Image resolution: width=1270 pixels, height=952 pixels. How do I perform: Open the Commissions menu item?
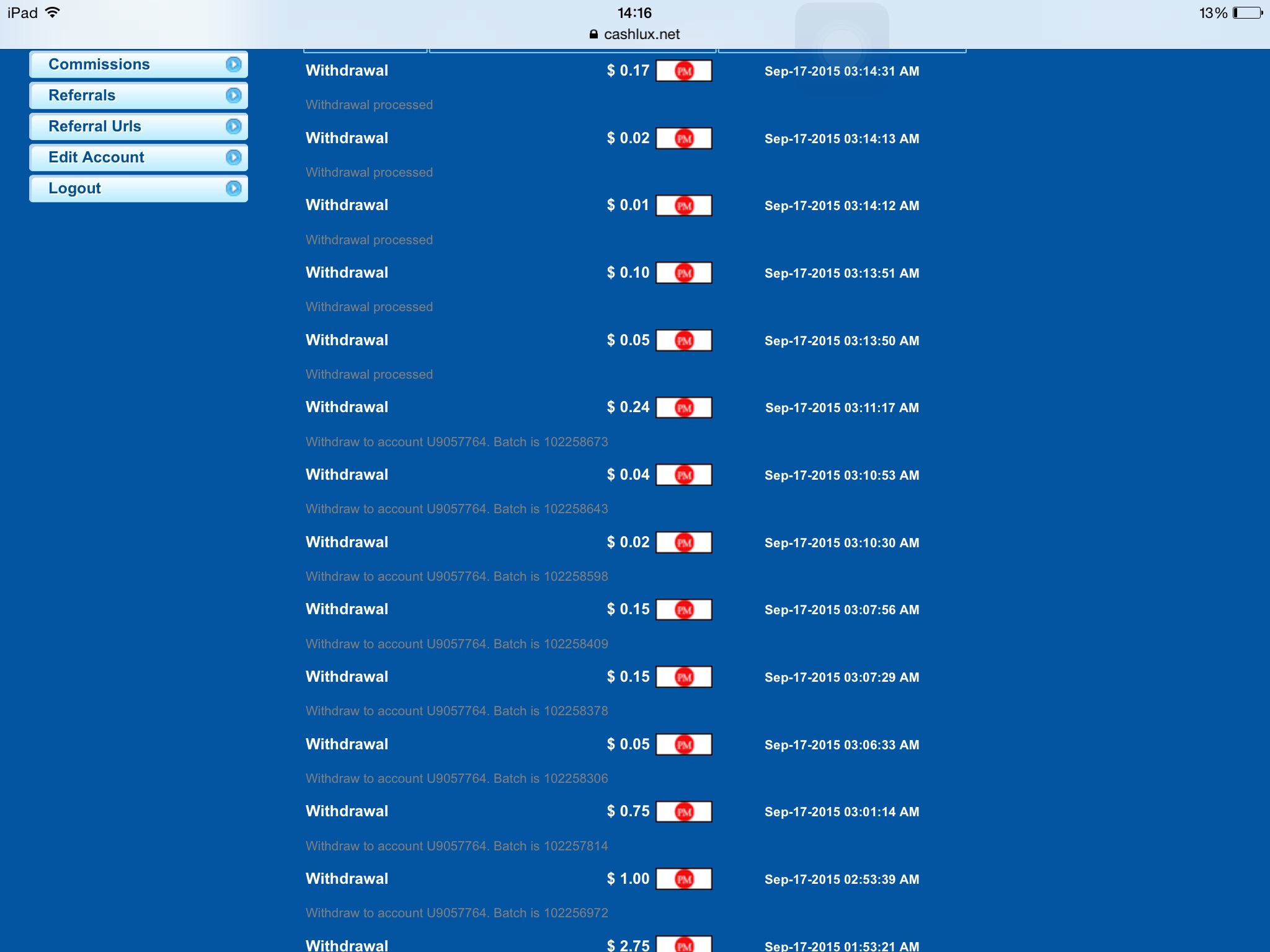coord(99,64)
